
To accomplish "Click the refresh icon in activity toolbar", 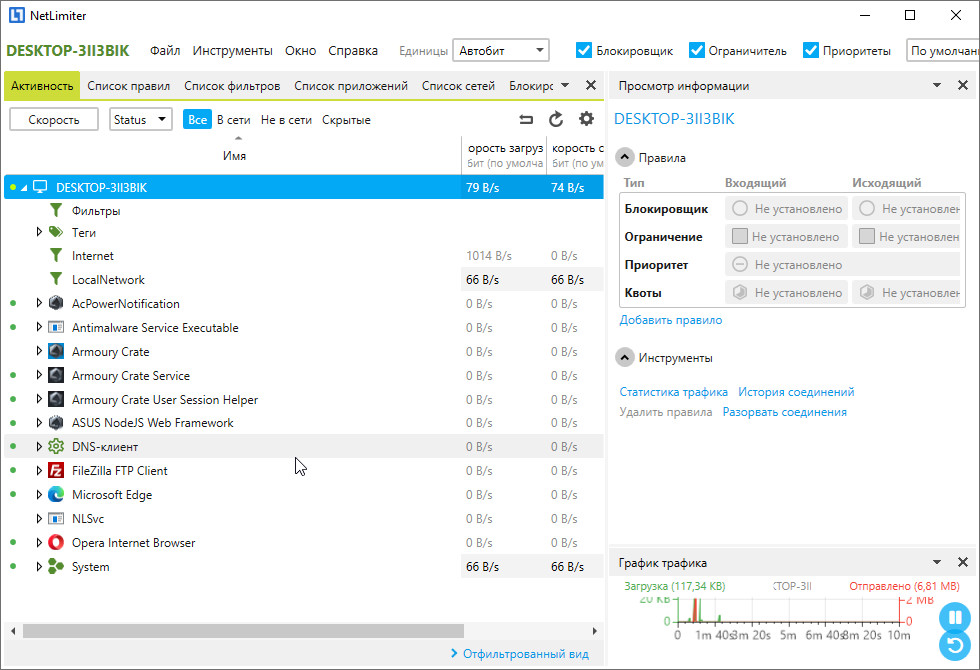I will [556, 120].
